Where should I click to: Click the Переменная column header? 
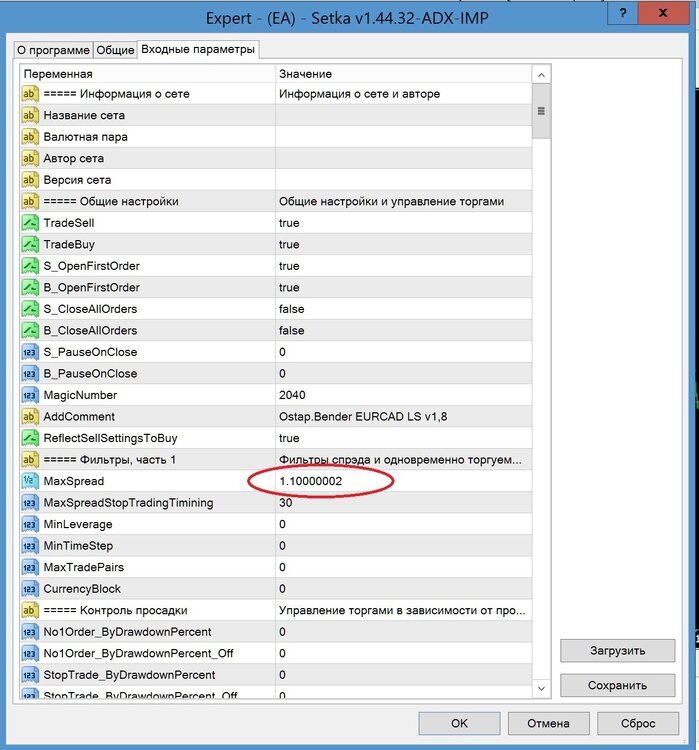(x=148, y=74)
